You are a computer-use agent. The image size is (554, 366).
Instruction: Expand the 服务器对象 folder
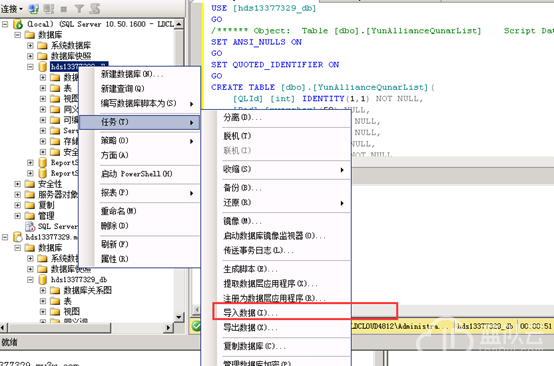pyautogui.click(x=18, y=194)
